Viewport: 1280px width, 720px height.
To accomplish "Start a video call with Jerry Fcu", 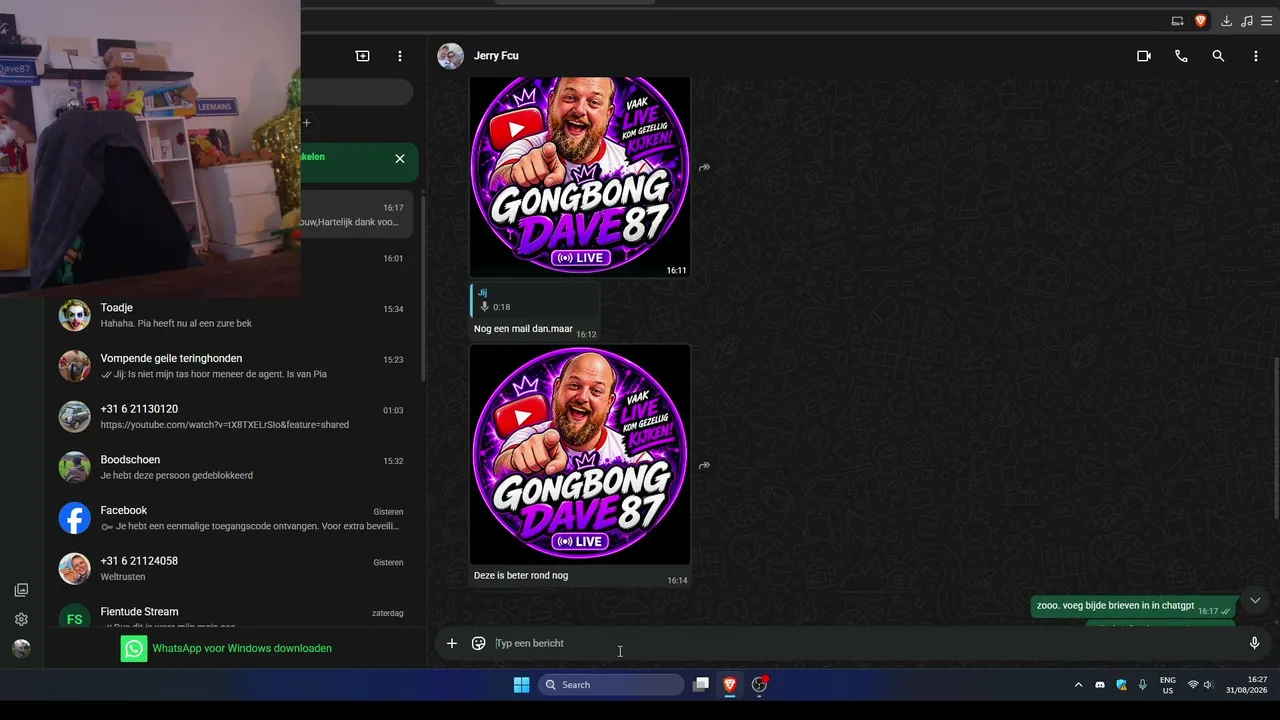I will point(1144,56).
